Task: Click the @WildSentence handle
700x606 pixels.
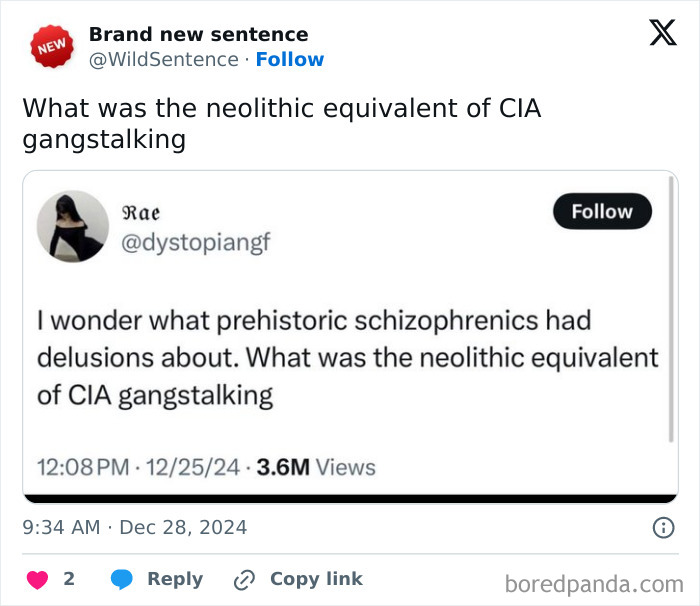Action: 164,59
